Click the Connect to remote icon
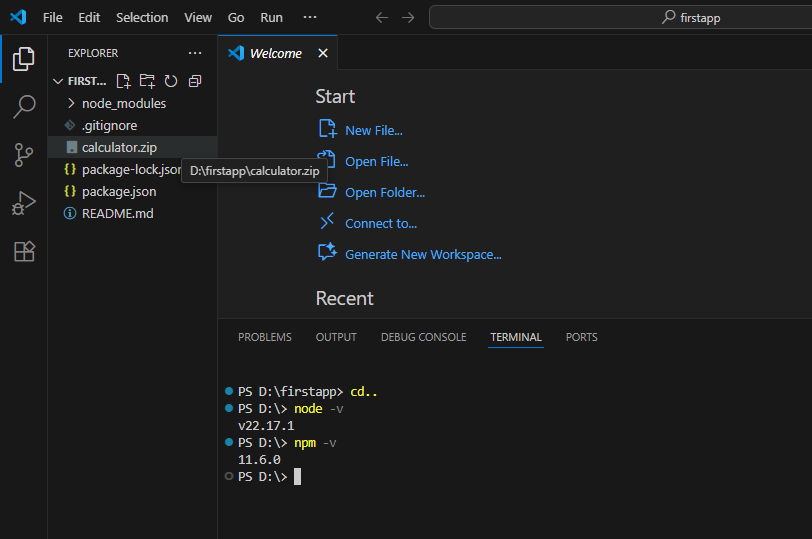This screenshot has height=539, width=812. pos(327,221)
